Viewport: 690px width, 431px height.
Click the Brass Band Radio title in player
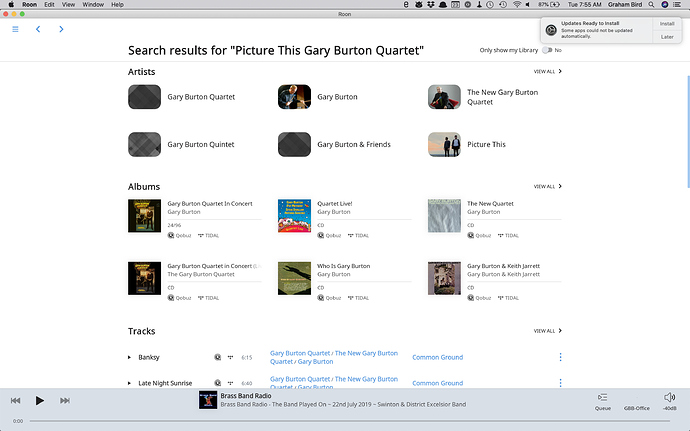(246, 396)
